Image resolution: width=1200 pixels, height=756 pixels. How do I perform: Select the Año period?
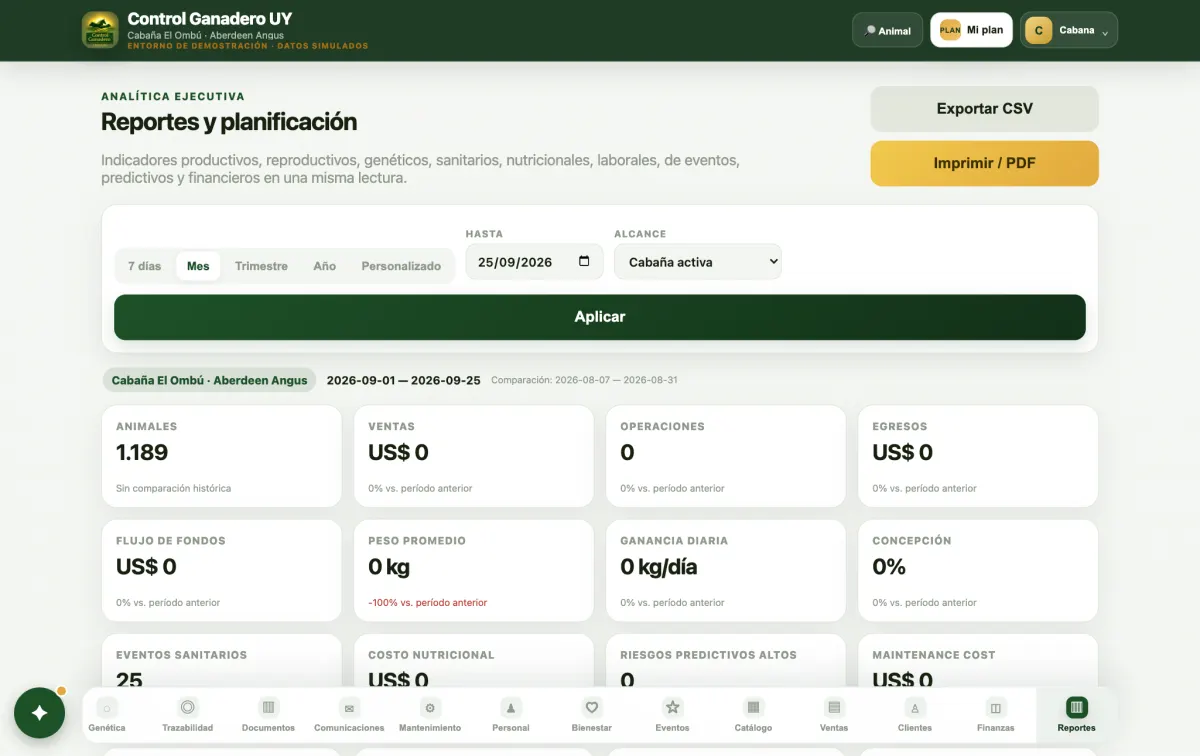click(324, 266)
